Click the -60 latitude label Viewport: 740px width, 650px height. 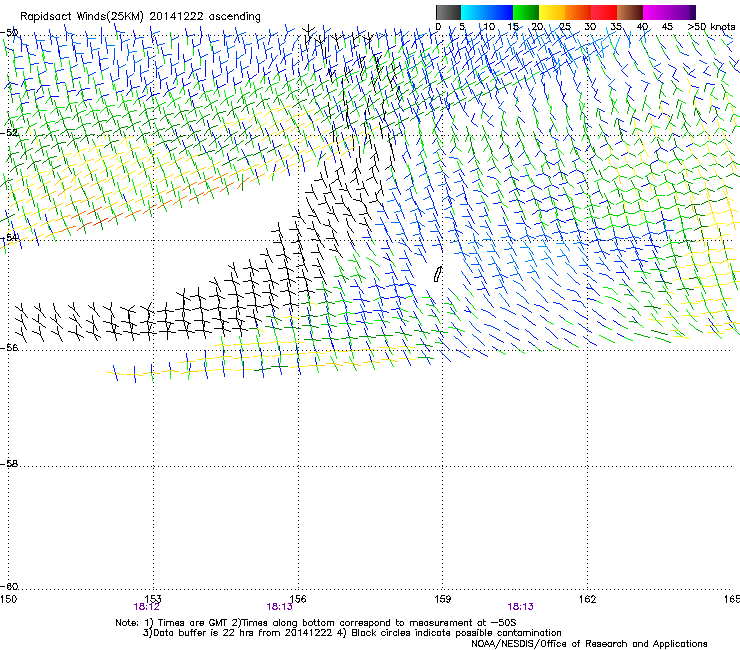coord(9,586)
